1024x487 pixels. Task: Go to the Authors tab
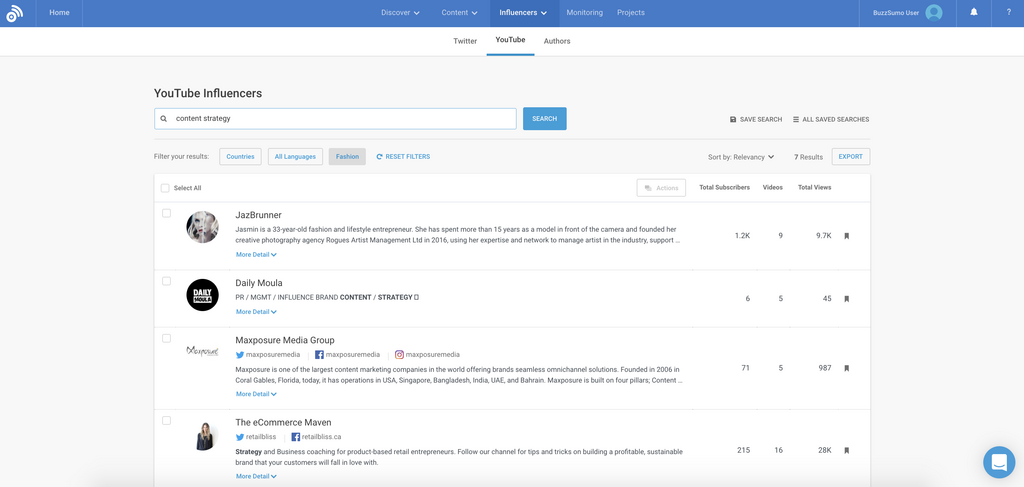pos(557,41)
